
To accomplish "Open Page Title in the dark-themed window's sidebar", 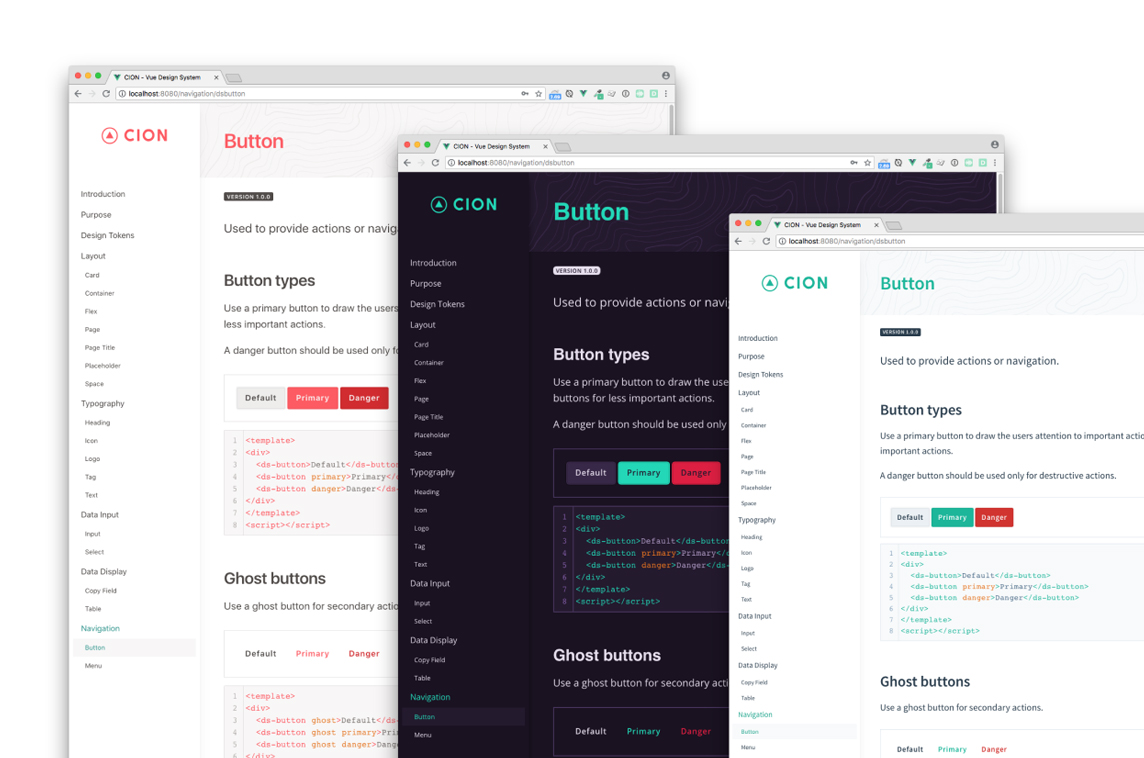I will point(428,417).
